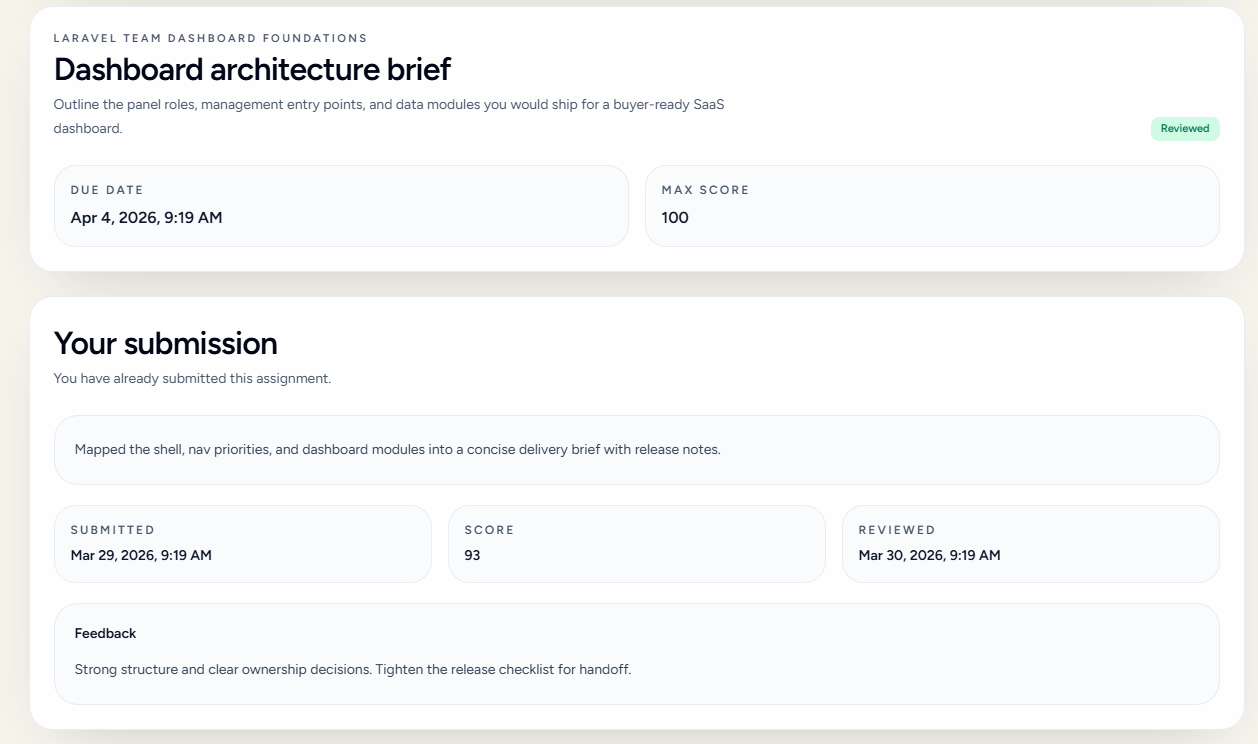Select the score value 93
Viewport: 1258px width, 744px height.
(472, 556)
